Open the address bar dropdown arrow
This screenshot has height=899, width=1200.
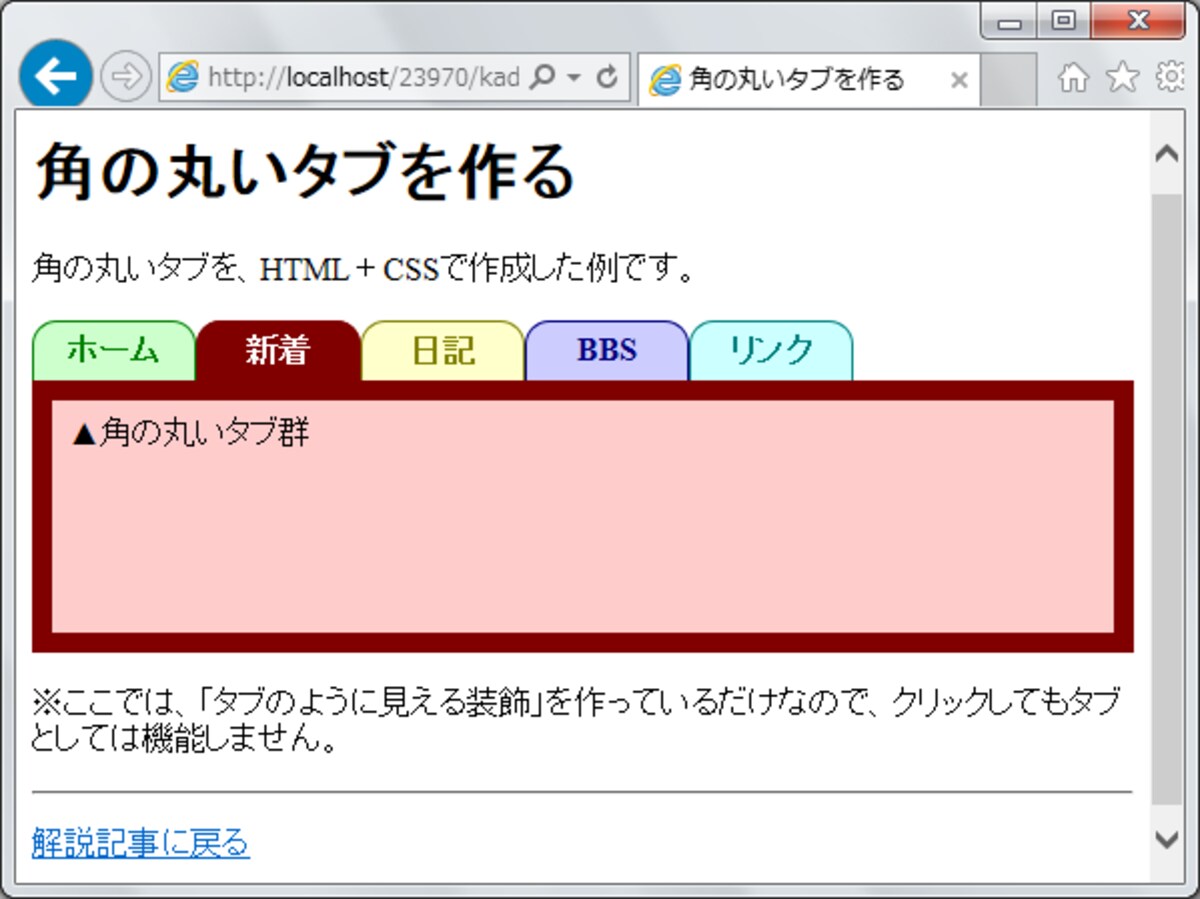point(573,78)
